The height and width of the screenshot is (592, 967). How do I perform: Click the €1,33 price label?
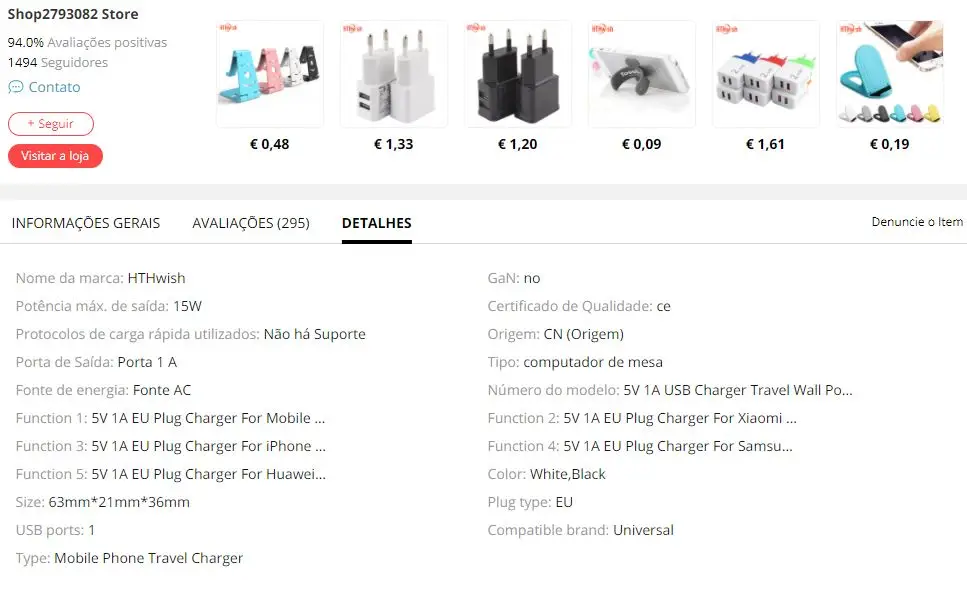tap(393, 144)
